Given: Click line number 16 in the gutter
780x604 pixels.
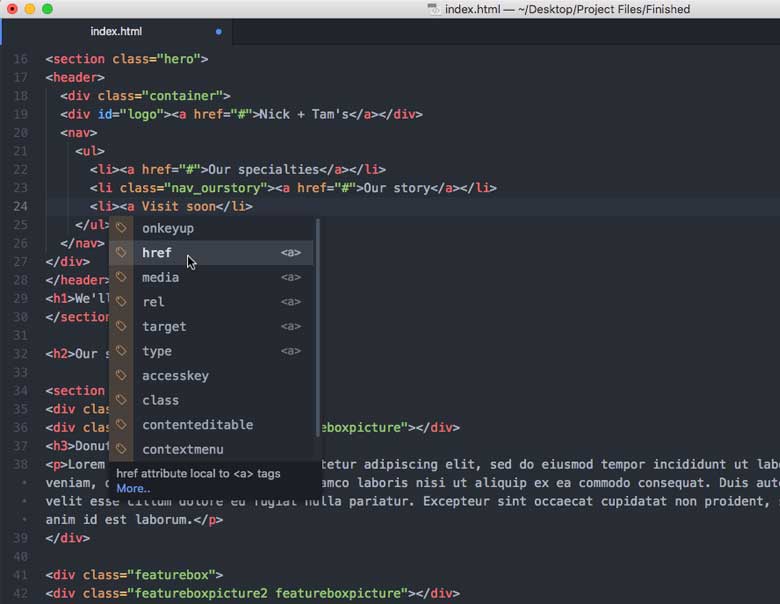Looking at the screenshot, I should point(20,59).
